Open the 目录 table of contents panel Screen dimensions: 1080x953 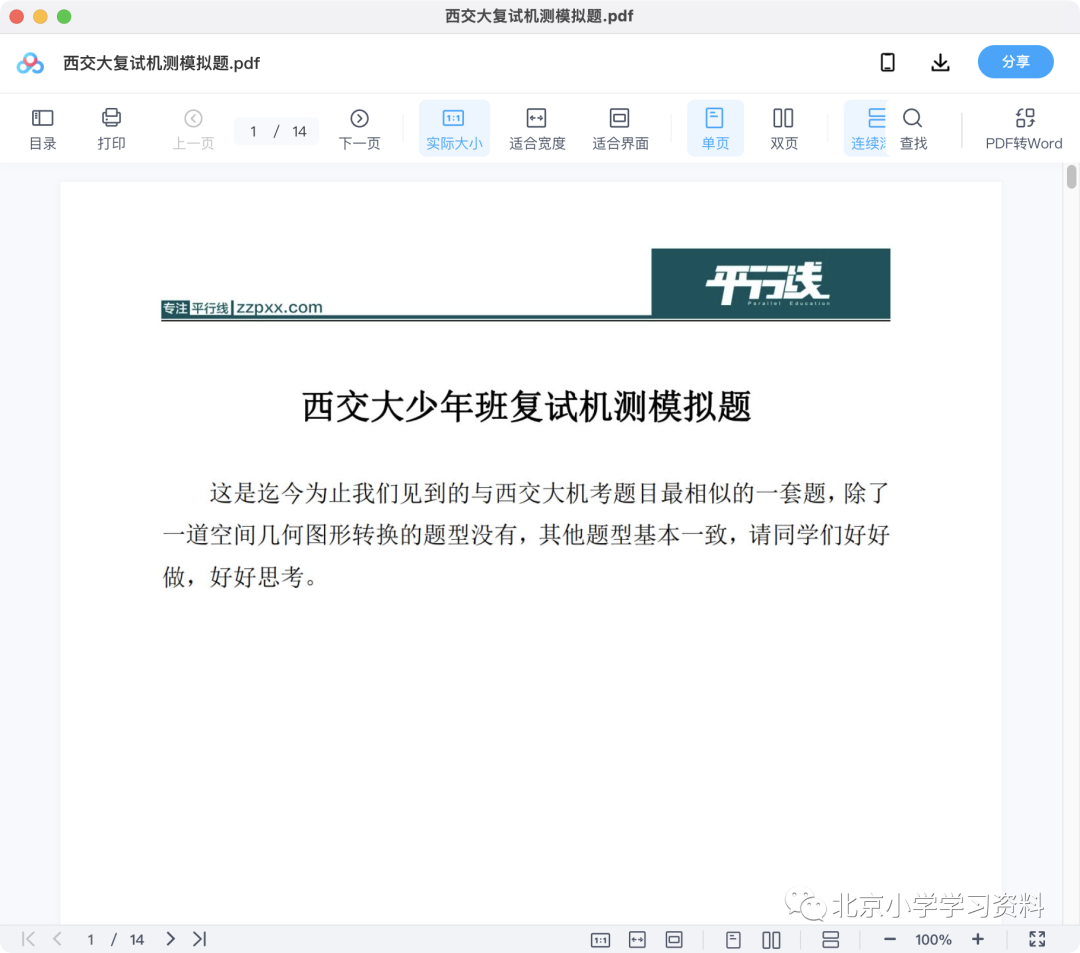(43, 129)
